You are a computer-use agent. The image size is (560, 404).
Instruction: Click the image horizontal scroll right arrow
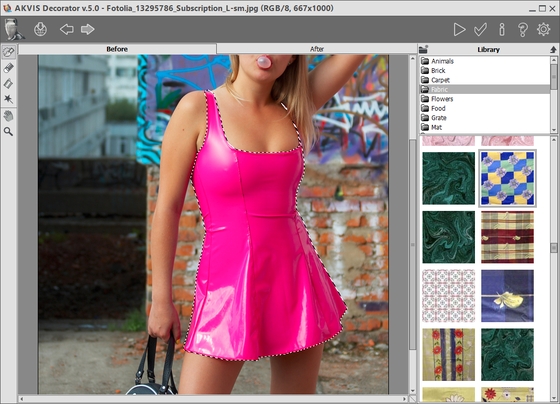tap(405, 399)
